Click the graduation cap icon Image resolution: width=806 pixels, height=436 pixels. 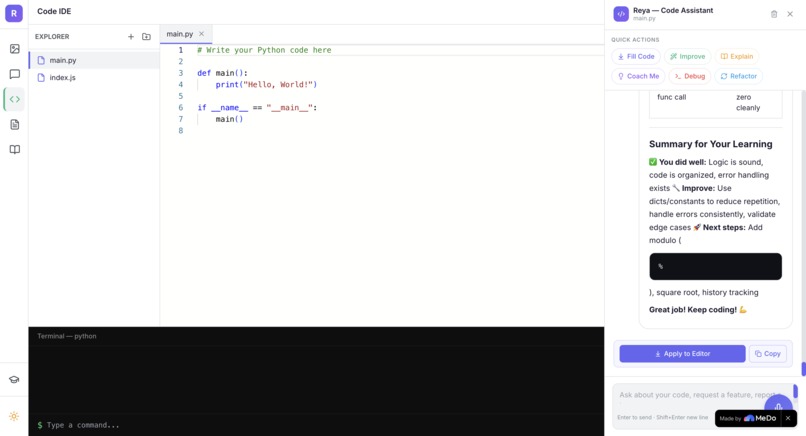click(14, 379)
